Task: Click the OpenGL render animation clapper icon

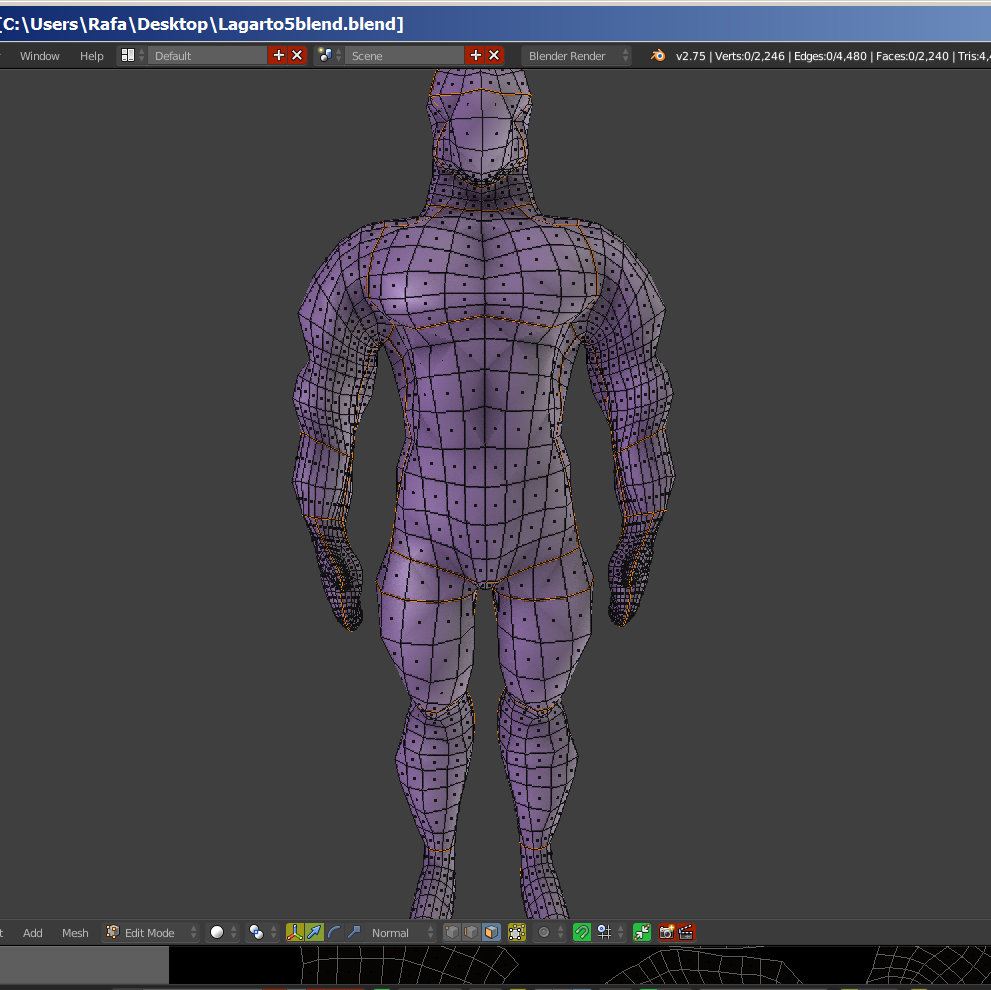Action: 686,932
